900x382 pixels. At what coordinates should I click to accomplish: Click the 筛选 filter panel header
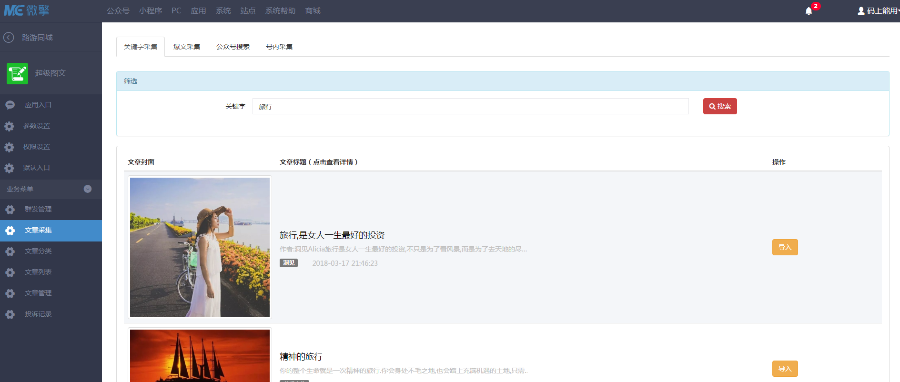point(503,81)
